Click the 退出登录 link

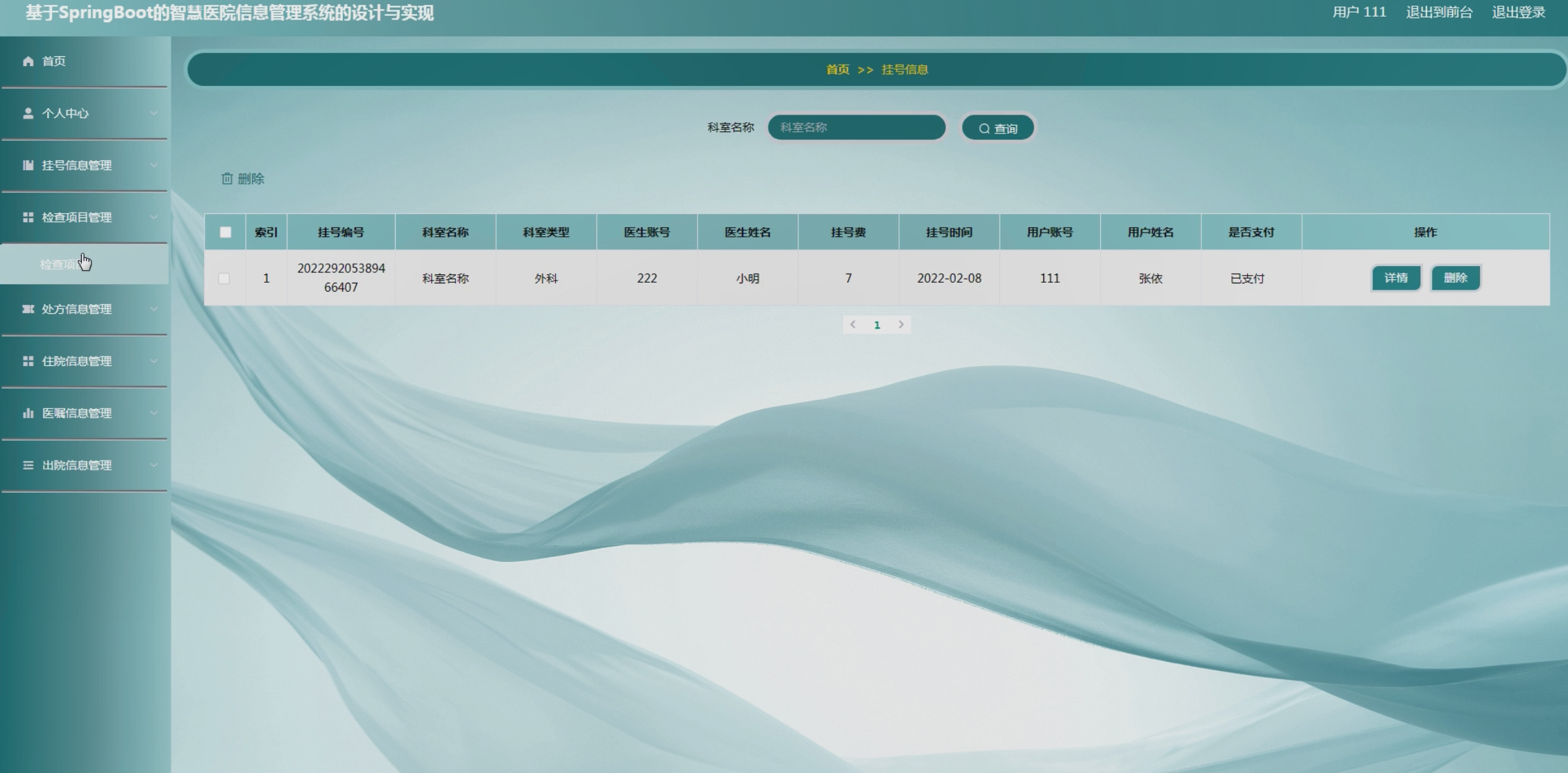[x=1518, y=13]
